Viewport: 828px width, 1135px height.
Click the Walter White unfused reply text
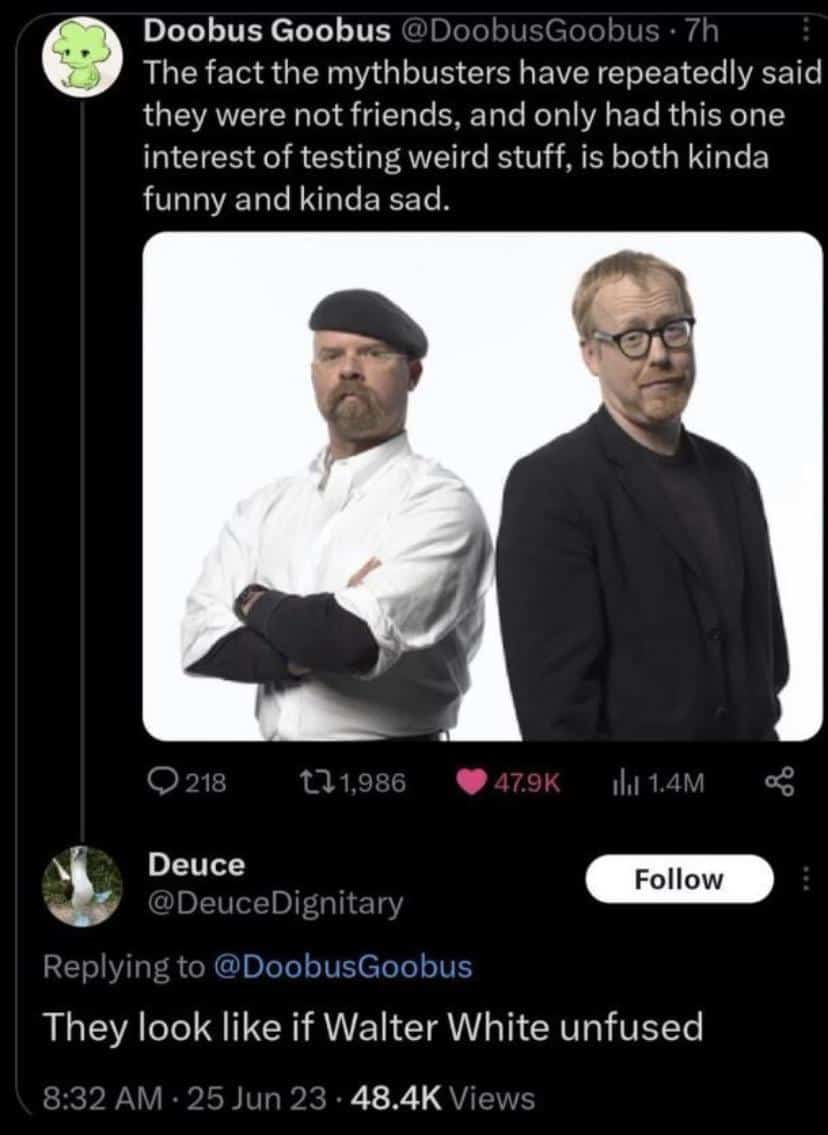(369, 1028)
